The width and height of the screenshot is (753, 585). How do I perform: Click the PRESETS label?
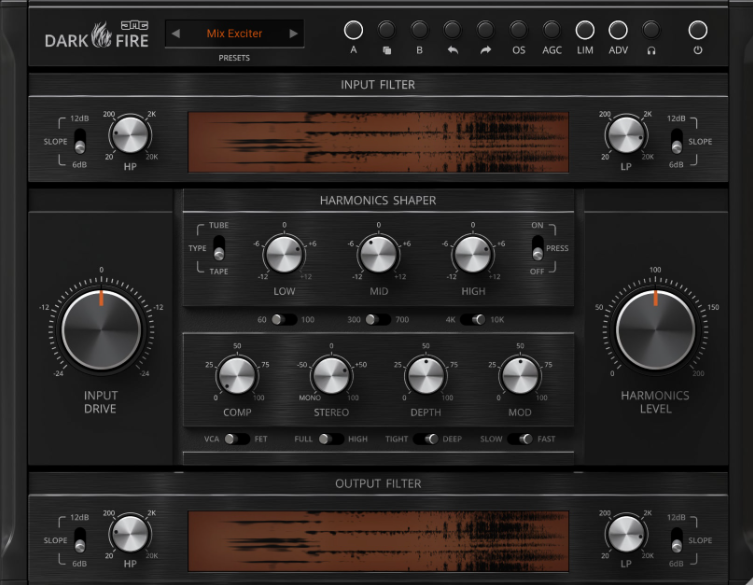(x=234, y=58)
